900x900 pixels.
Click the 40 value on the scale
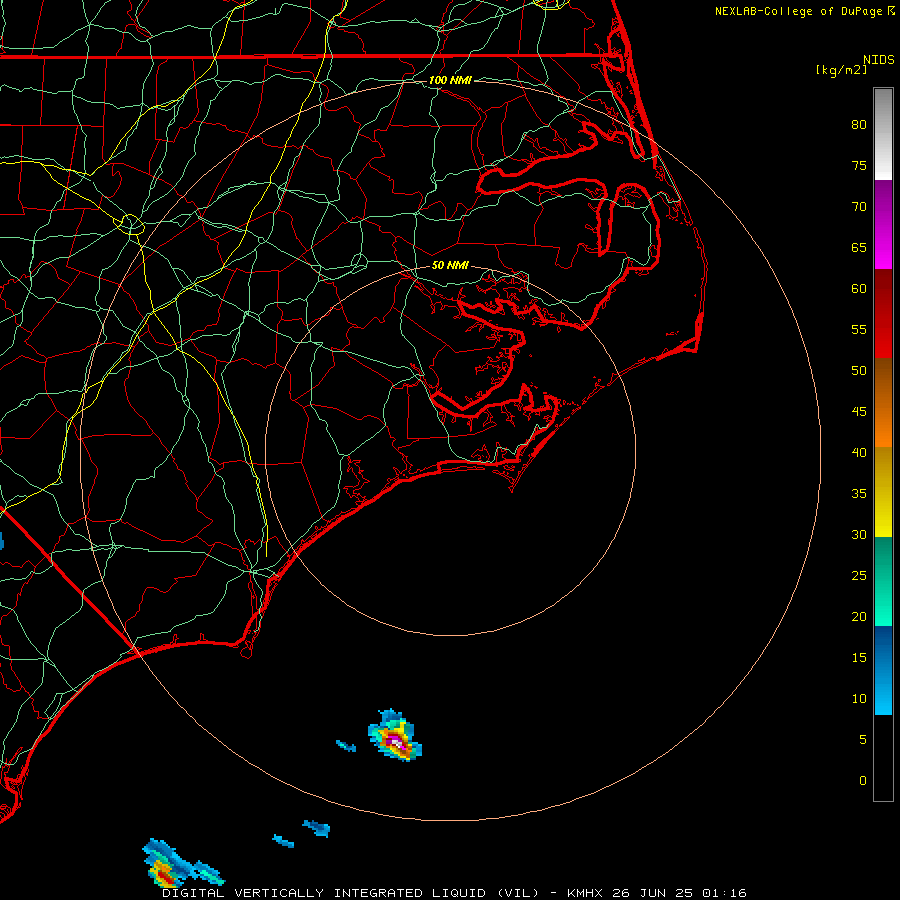coord(859,452)
